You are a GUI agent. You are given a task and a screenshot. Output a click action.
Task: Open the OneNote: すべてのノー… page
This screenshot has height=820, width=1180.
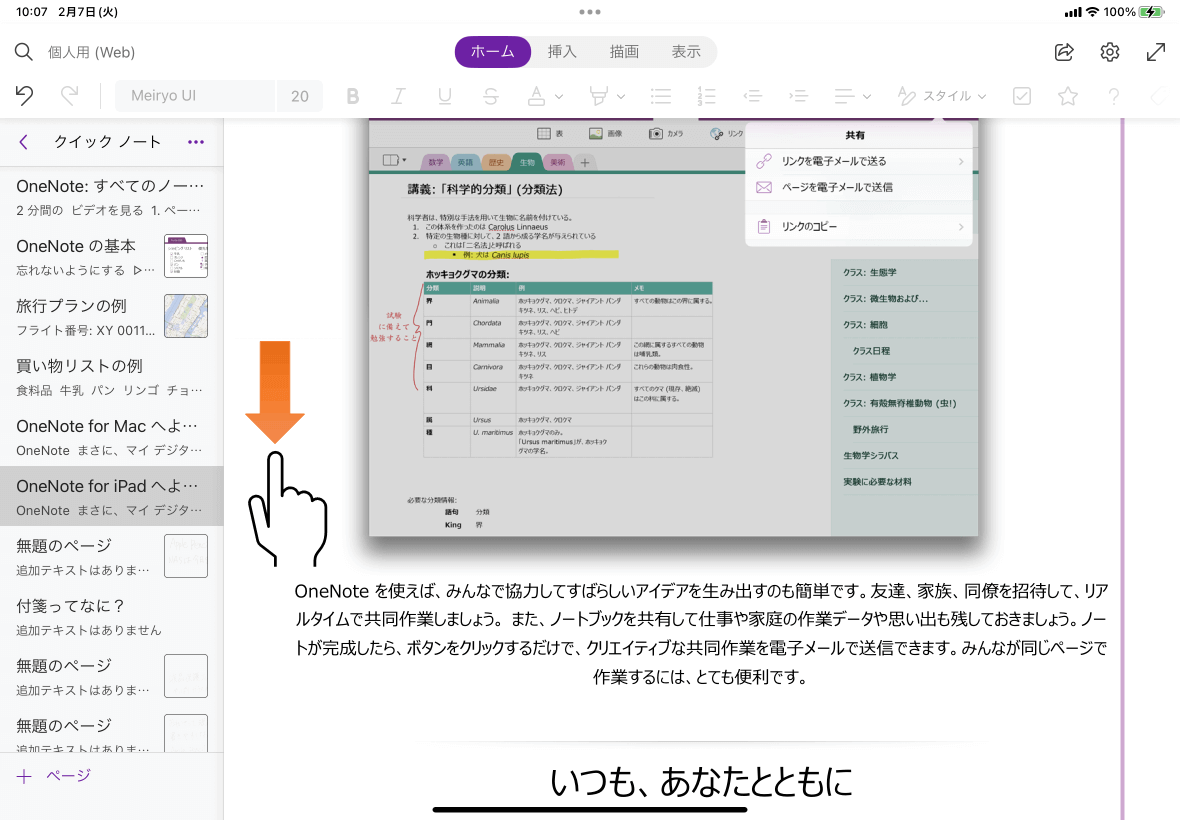point(111,197)
